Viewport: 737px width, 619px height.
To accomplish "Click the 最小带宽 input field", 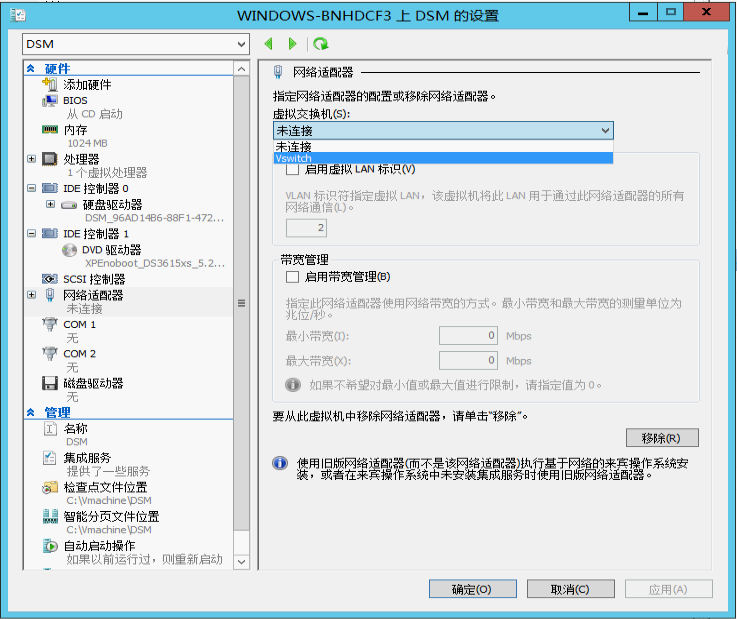I will (468, 336).
